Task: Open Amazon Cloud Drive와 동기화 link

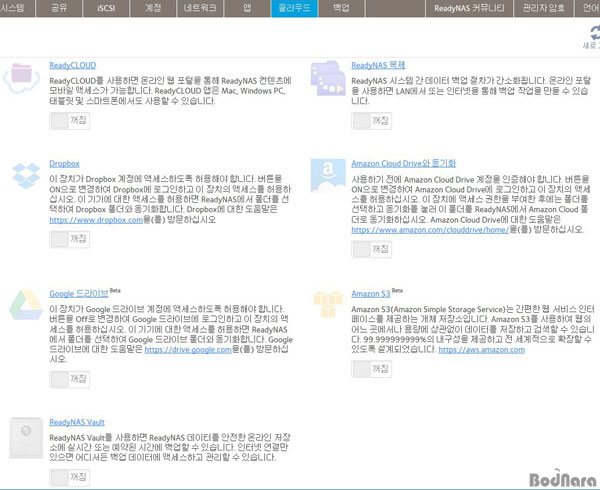Action: coord(404,164)
